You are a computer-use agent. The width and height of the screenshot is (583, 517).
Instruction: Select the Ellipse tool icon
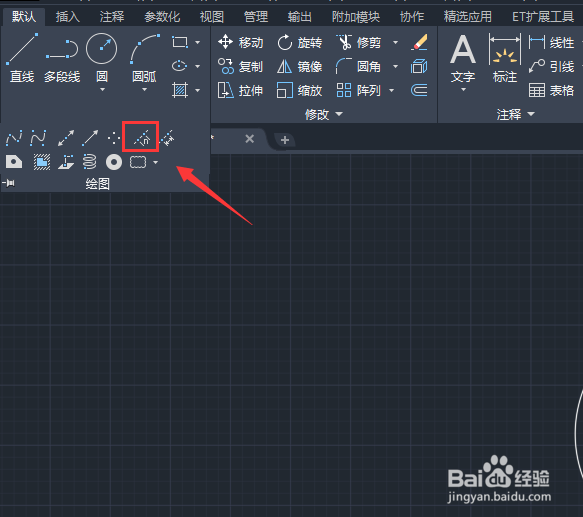click(x=180, y=66)
